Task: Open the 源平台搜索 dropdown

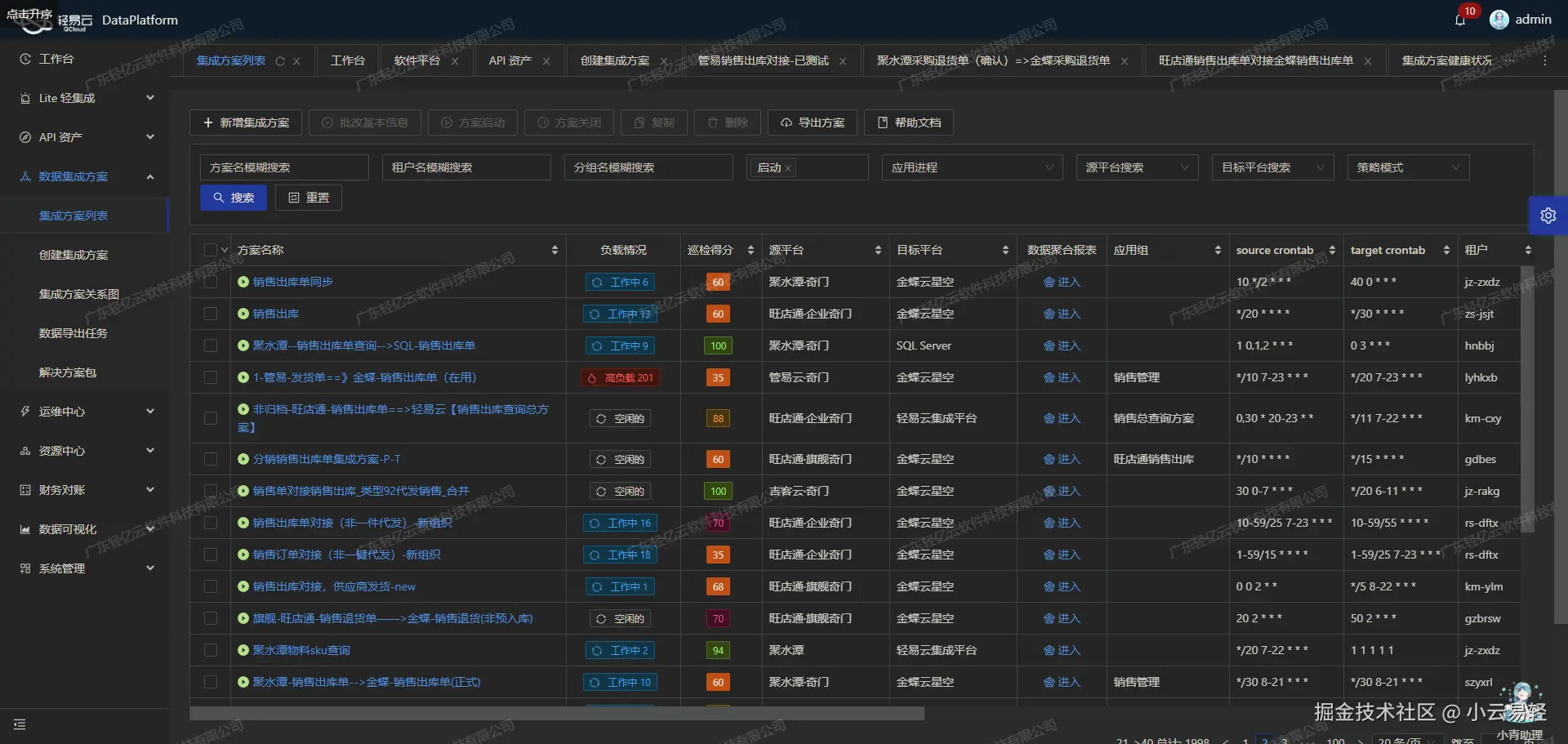Action: tap(1137, 167)
